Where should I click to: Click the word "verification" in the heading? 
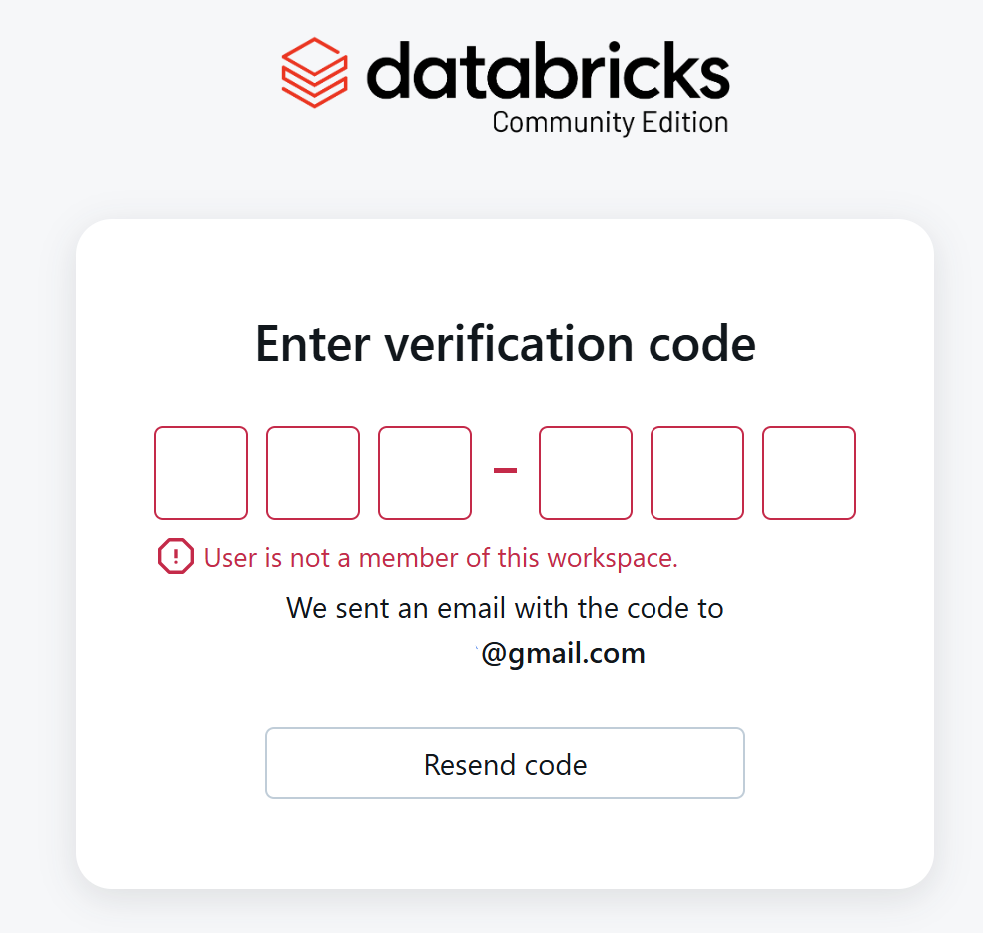pyautogui.click(x=509, y=344)
